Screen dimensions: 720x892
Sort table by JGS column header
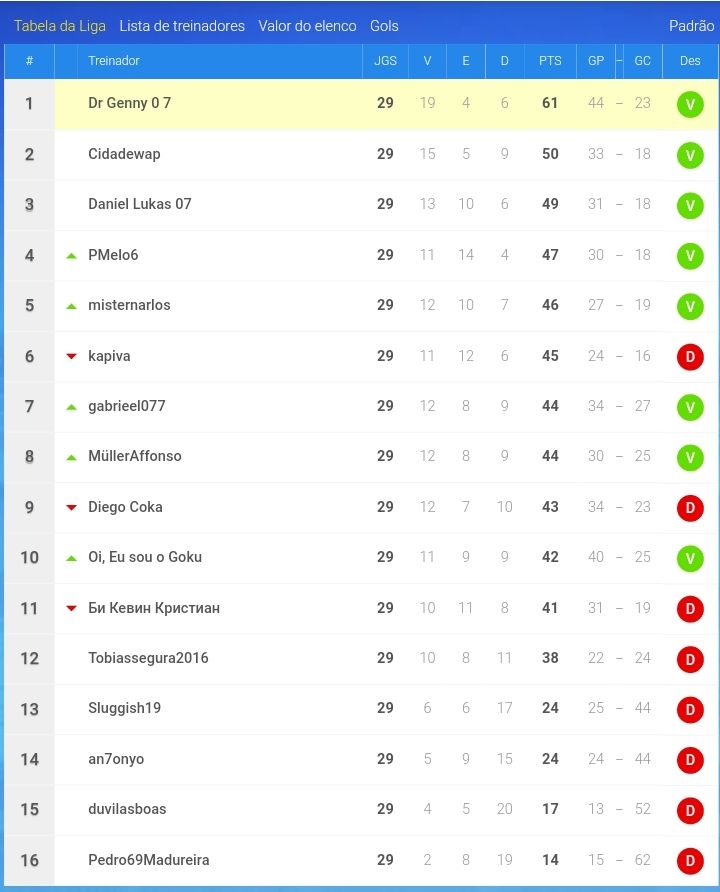coord(385,61)
